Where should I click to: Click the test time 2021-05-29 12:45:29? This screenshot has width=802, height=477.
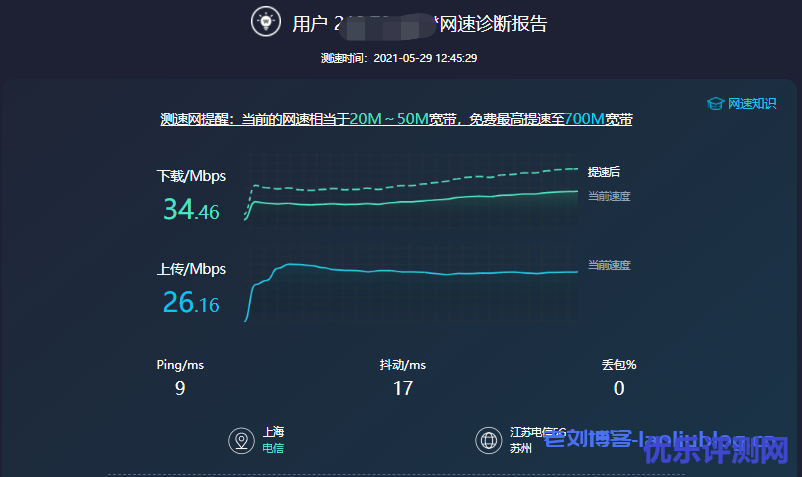tap(425, 58)
